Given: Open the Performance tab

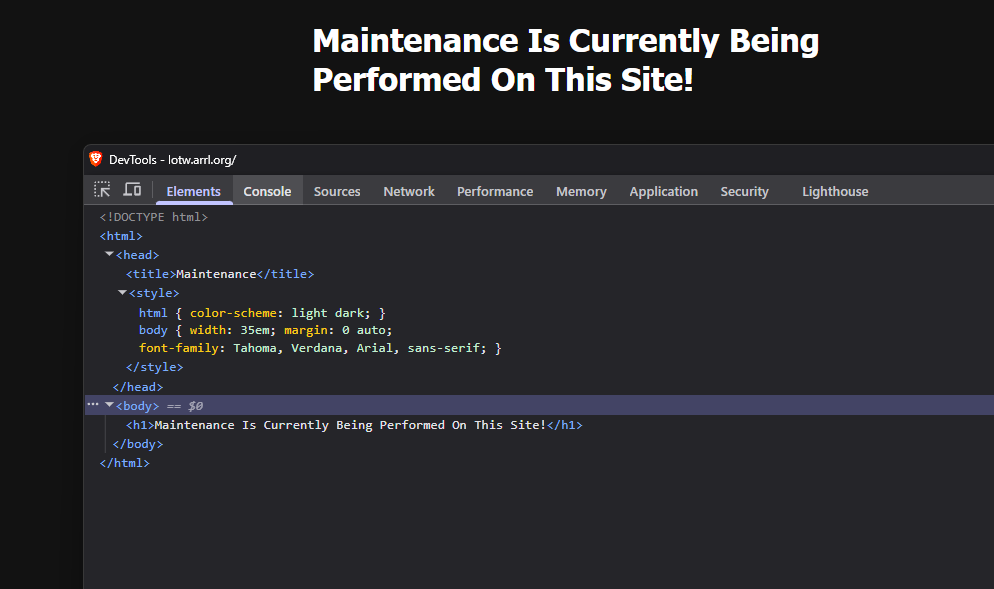Looking at the screenshot, I should coord(495,191).
